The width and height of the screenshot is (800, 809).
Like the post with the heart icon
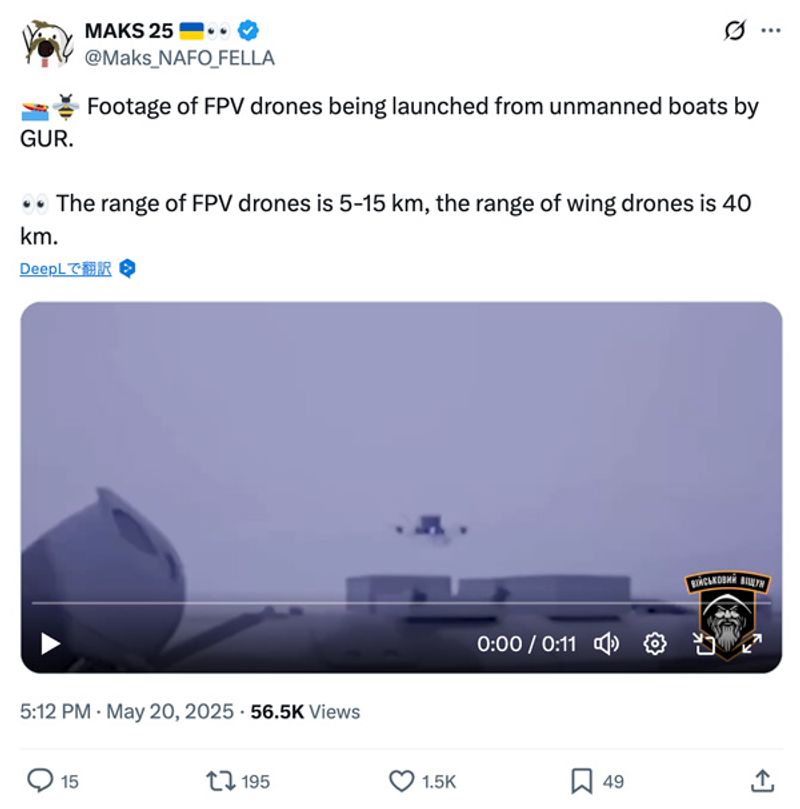(401, 781)
